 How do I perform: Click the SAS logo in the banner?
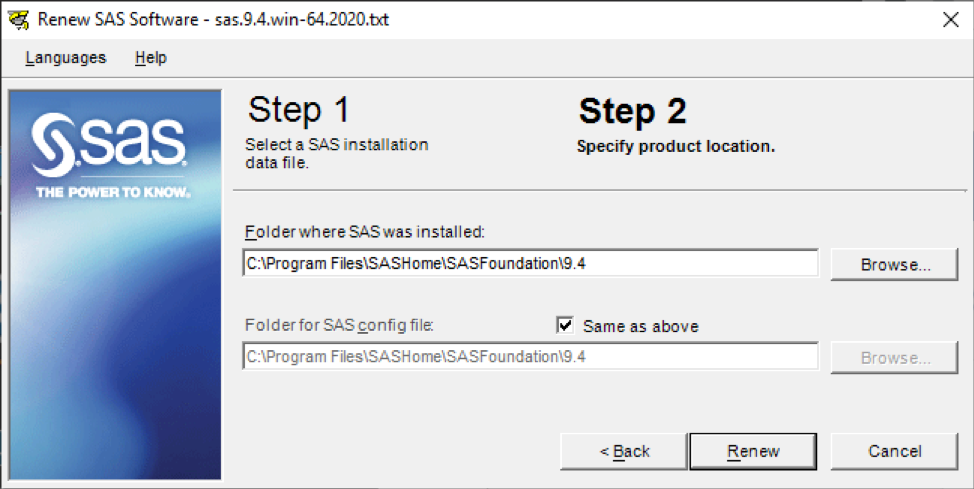pos(109,144)
